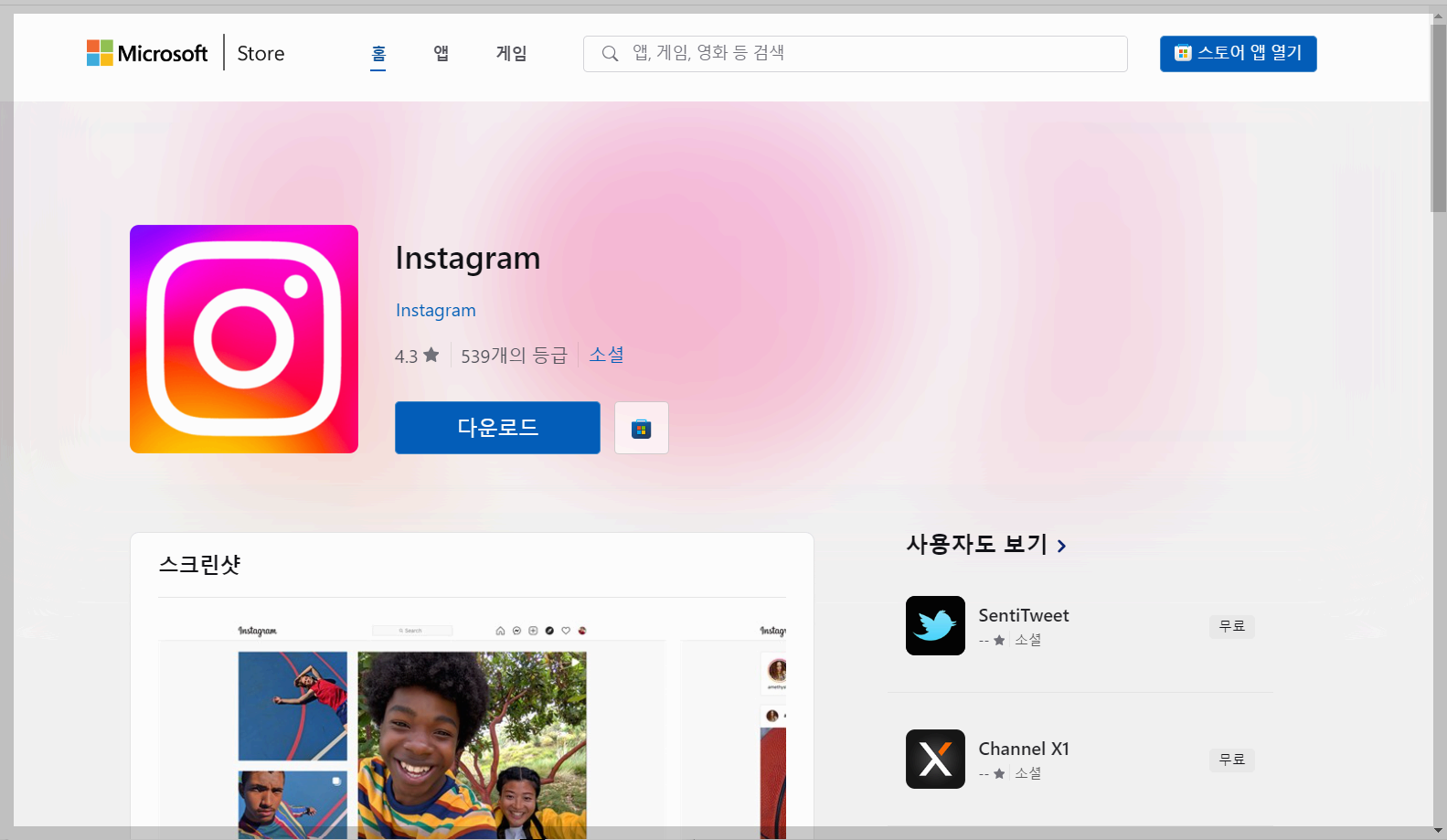Click the 다운로드 button
Viewport: 1447px width, 840px height.
(x=497, y=428)
